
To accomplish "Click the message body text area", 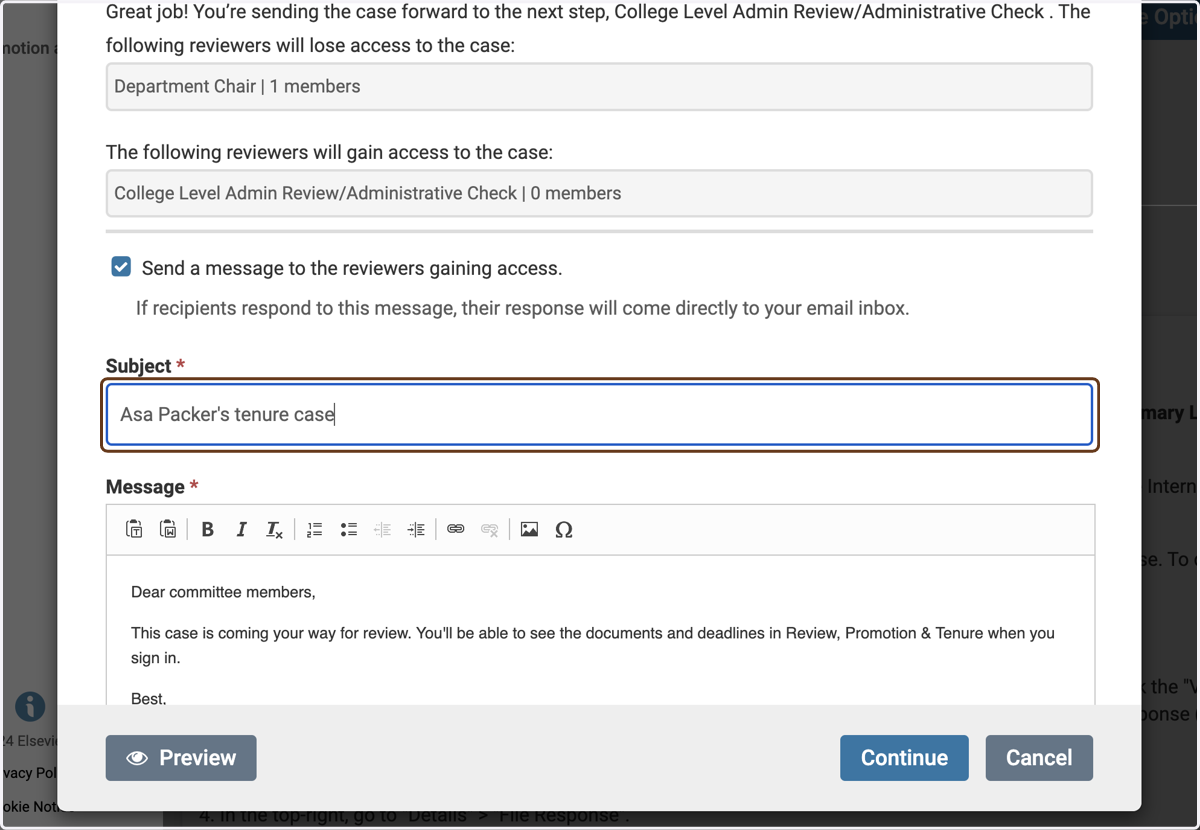I will [x=600, y=630].
